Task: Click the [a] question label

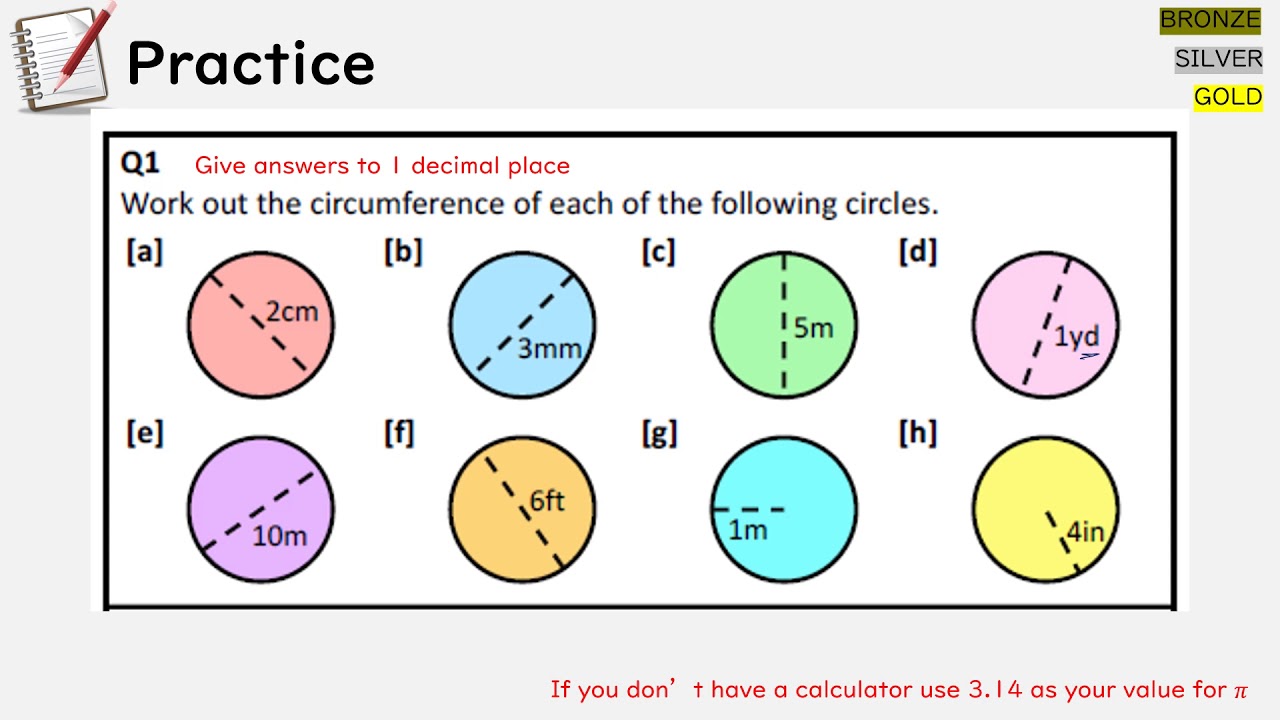Action: tap(144, 252)
